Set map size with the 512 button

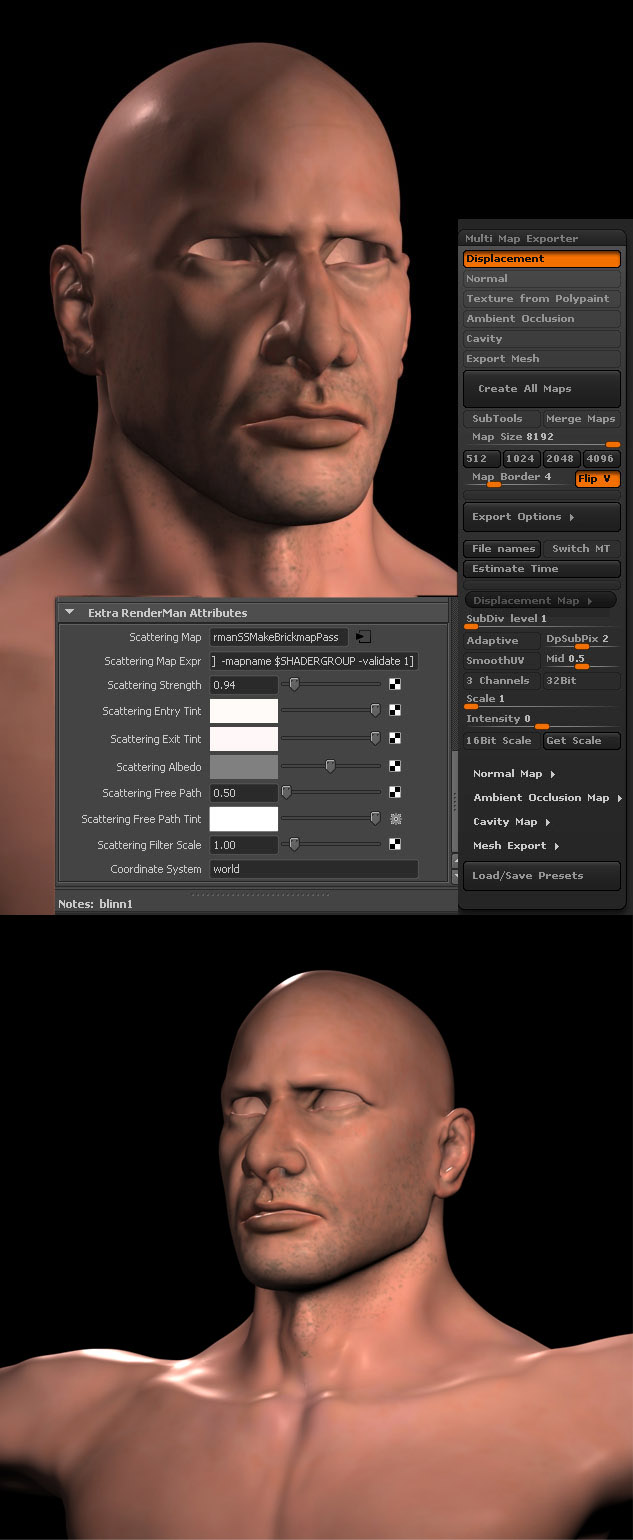[x=482, y=459]
